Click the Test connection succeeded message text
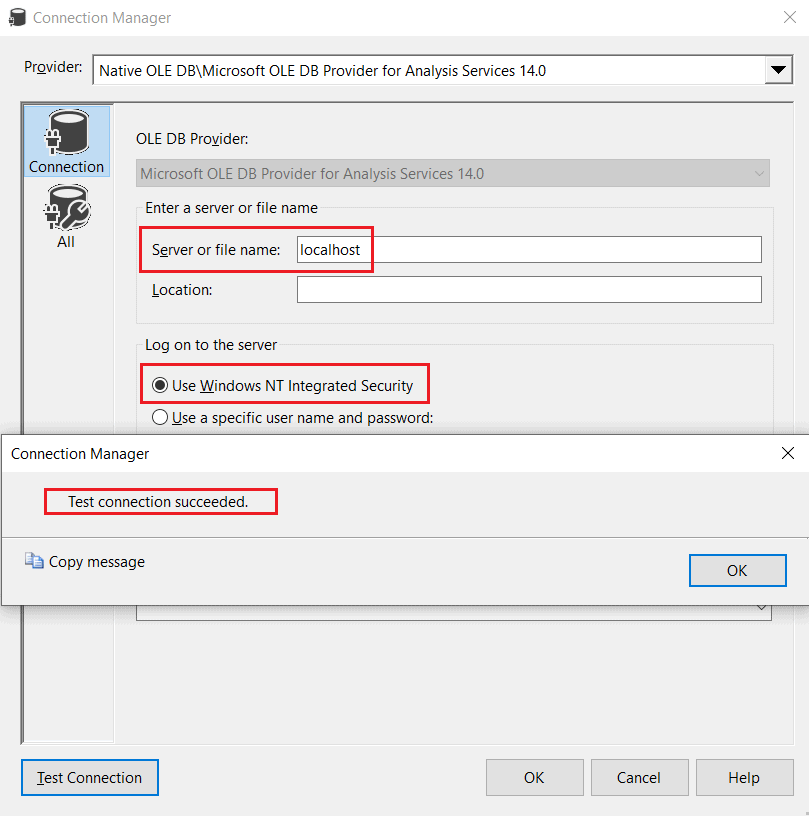 [x=158, y=502]
